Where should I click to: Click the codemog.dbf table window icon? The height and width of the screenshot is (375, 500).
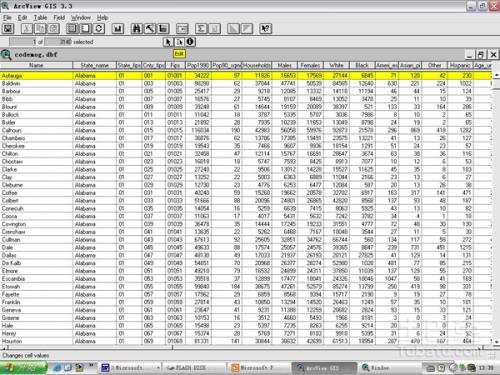click(6, 54)
